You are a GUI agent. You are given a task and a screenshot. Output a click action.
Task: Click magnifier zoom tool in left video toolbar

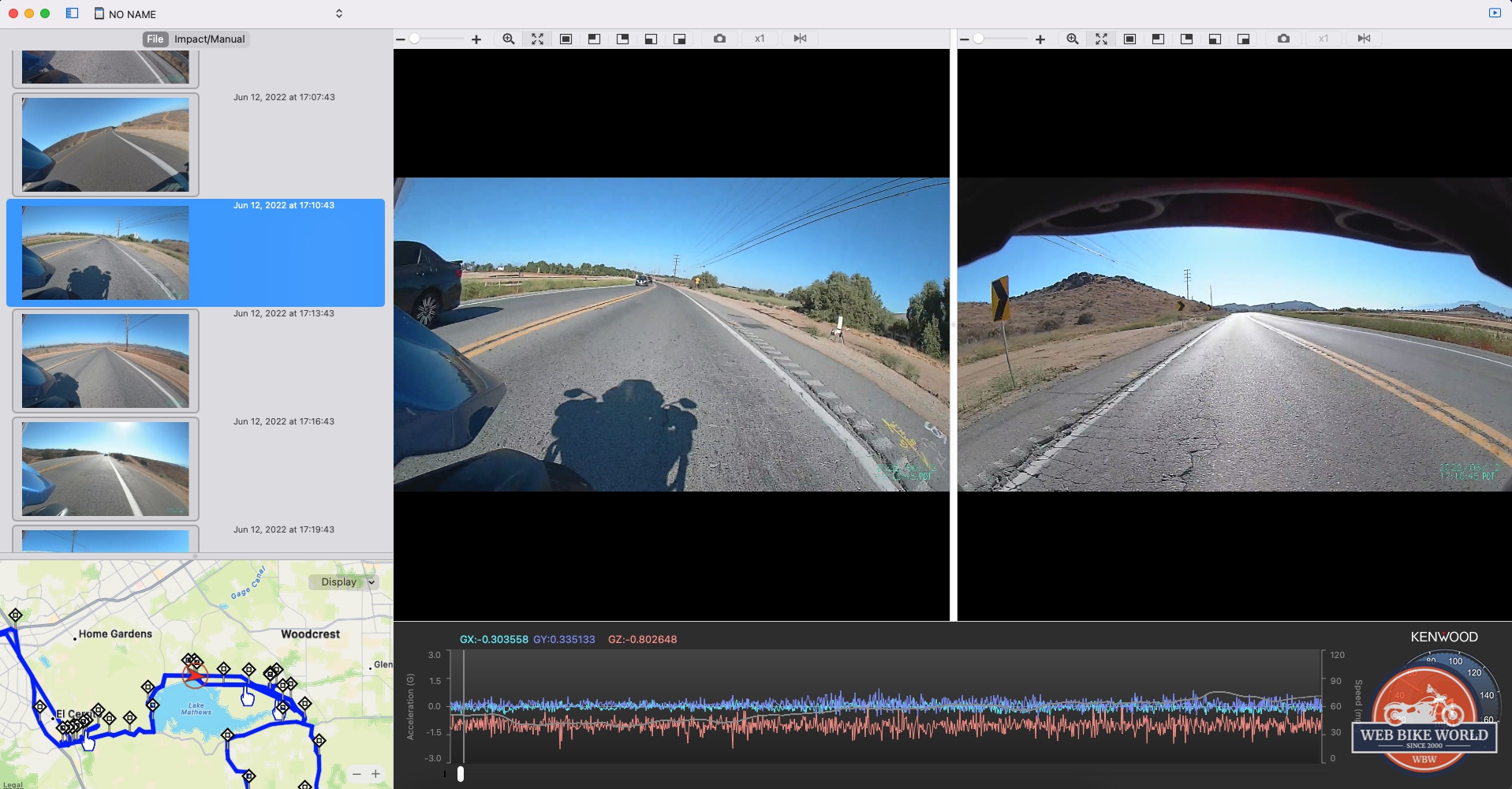[x=509, y=39]
